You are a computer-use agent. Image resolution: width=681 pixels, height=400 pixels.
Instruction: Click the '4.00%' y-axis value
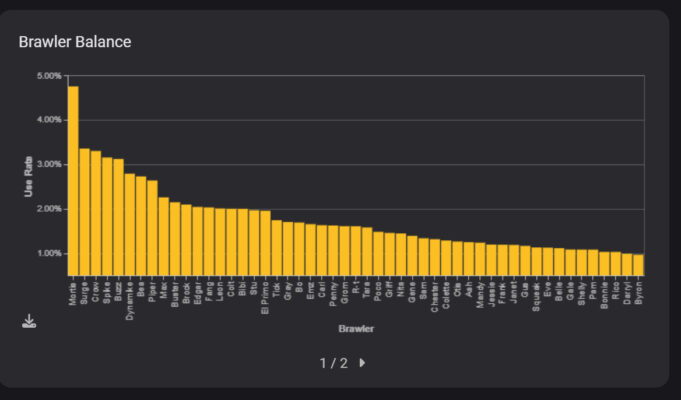49,120
